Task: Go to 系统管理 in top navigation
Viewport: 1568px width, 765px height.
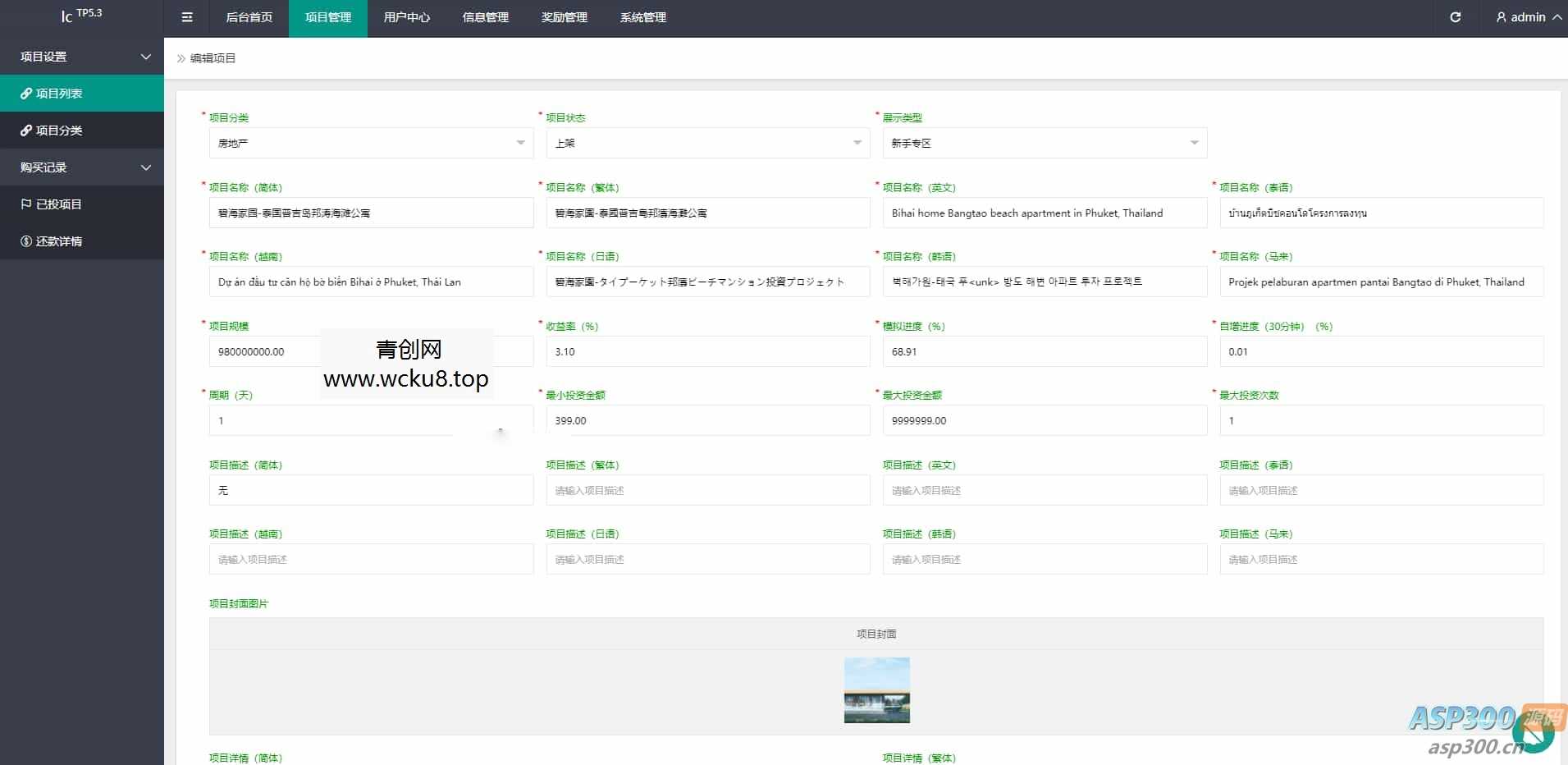Action: 642,17
